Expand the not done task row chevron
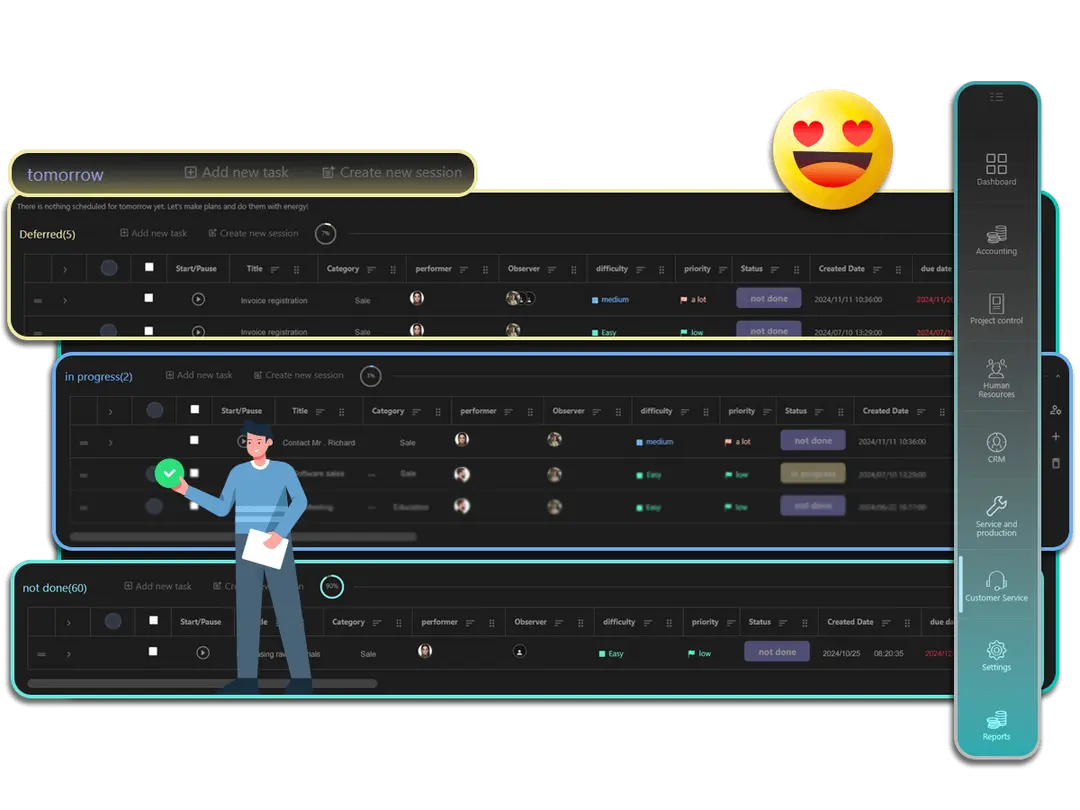1080x810 pixels. click(x=68, y=654)
